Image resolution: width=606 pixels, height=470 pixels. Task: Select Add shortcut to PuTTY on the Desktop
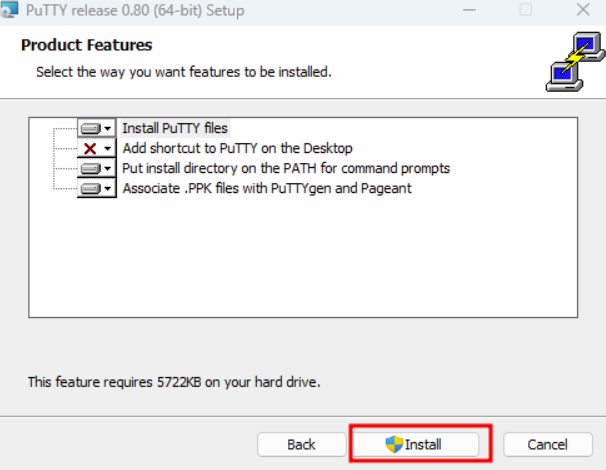tap(237, 148)
